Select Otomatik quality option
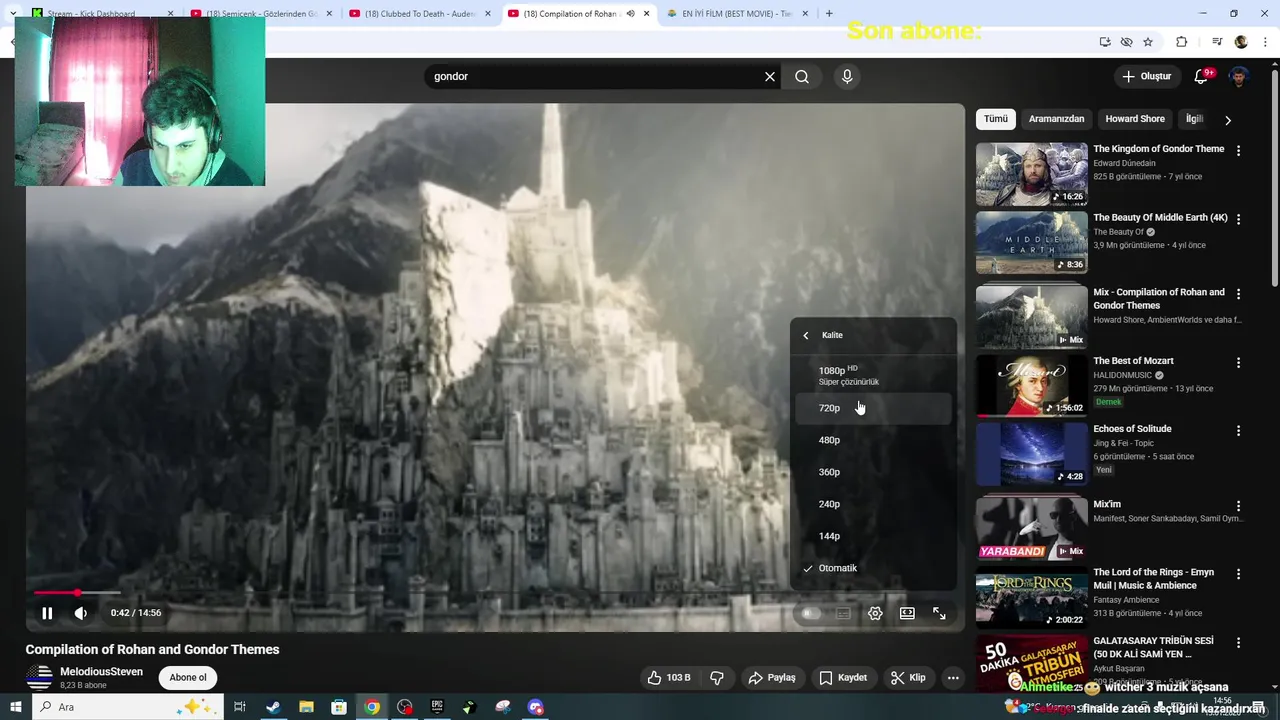 point(873,568)
